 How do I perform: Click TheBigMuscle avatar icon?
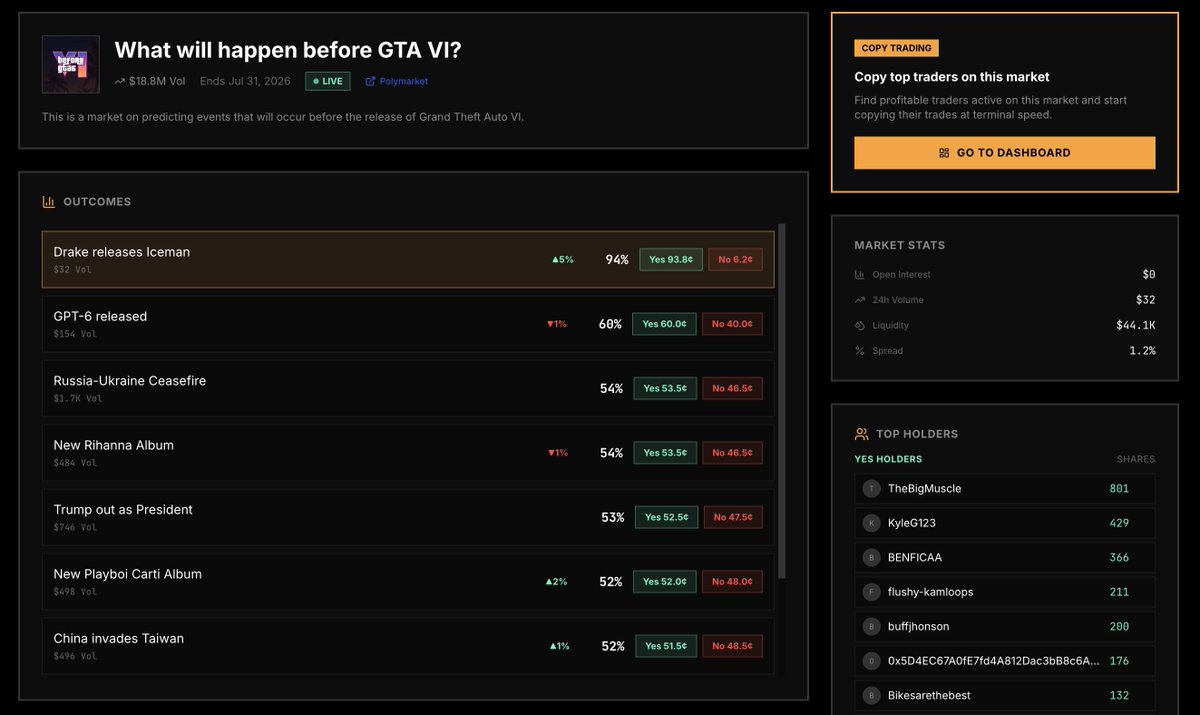point(872,489)
